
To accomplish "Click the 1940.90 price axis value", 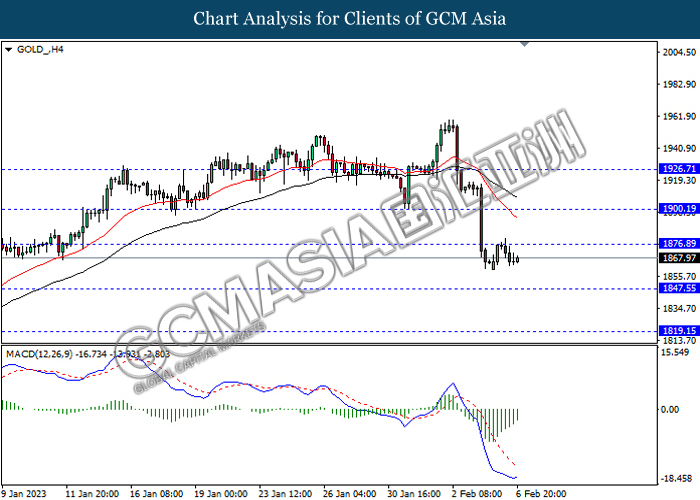I will (x=679, y=149).
